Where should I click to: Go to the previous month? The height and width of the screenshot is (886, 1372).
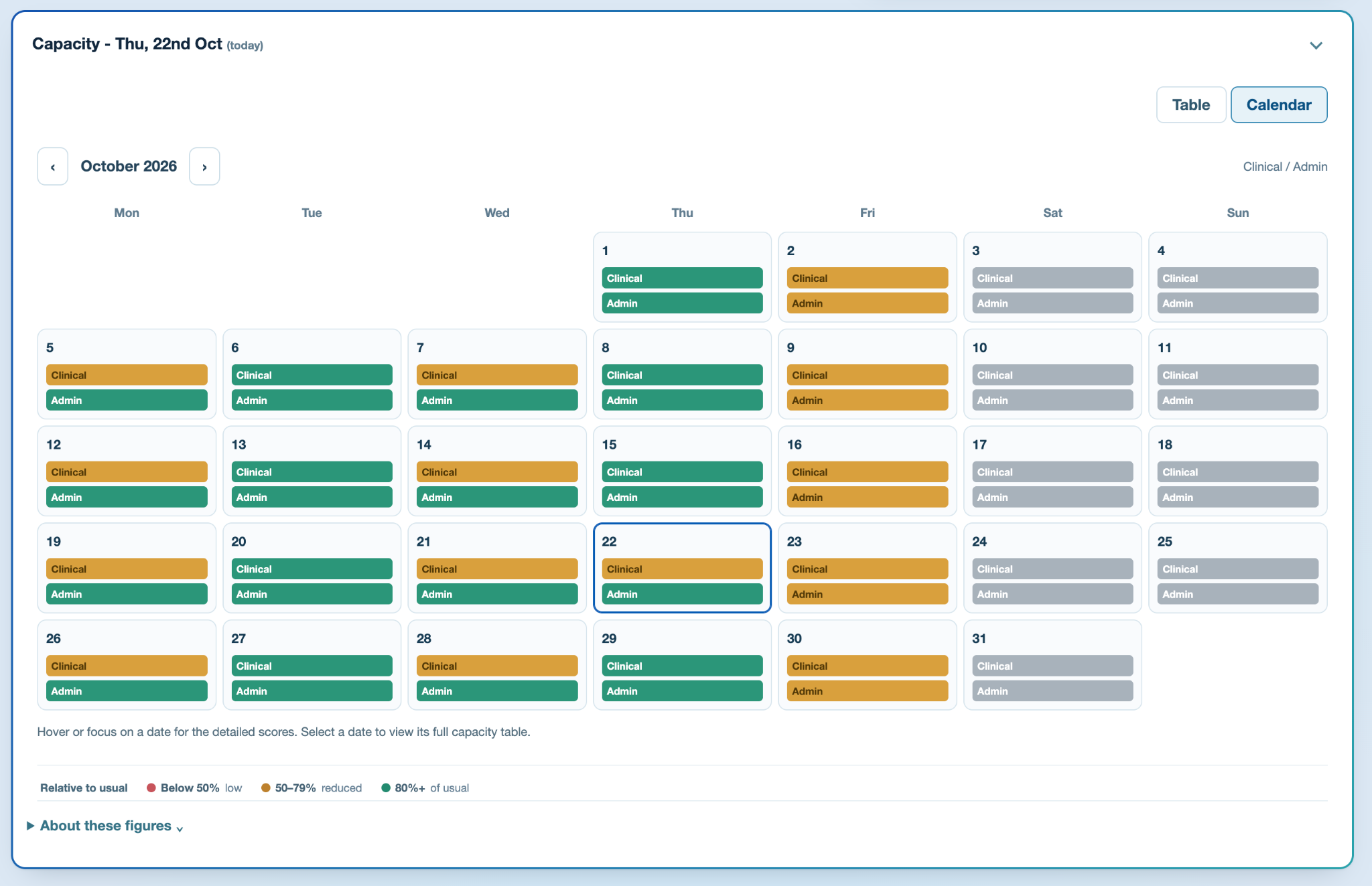coord(52,166)
